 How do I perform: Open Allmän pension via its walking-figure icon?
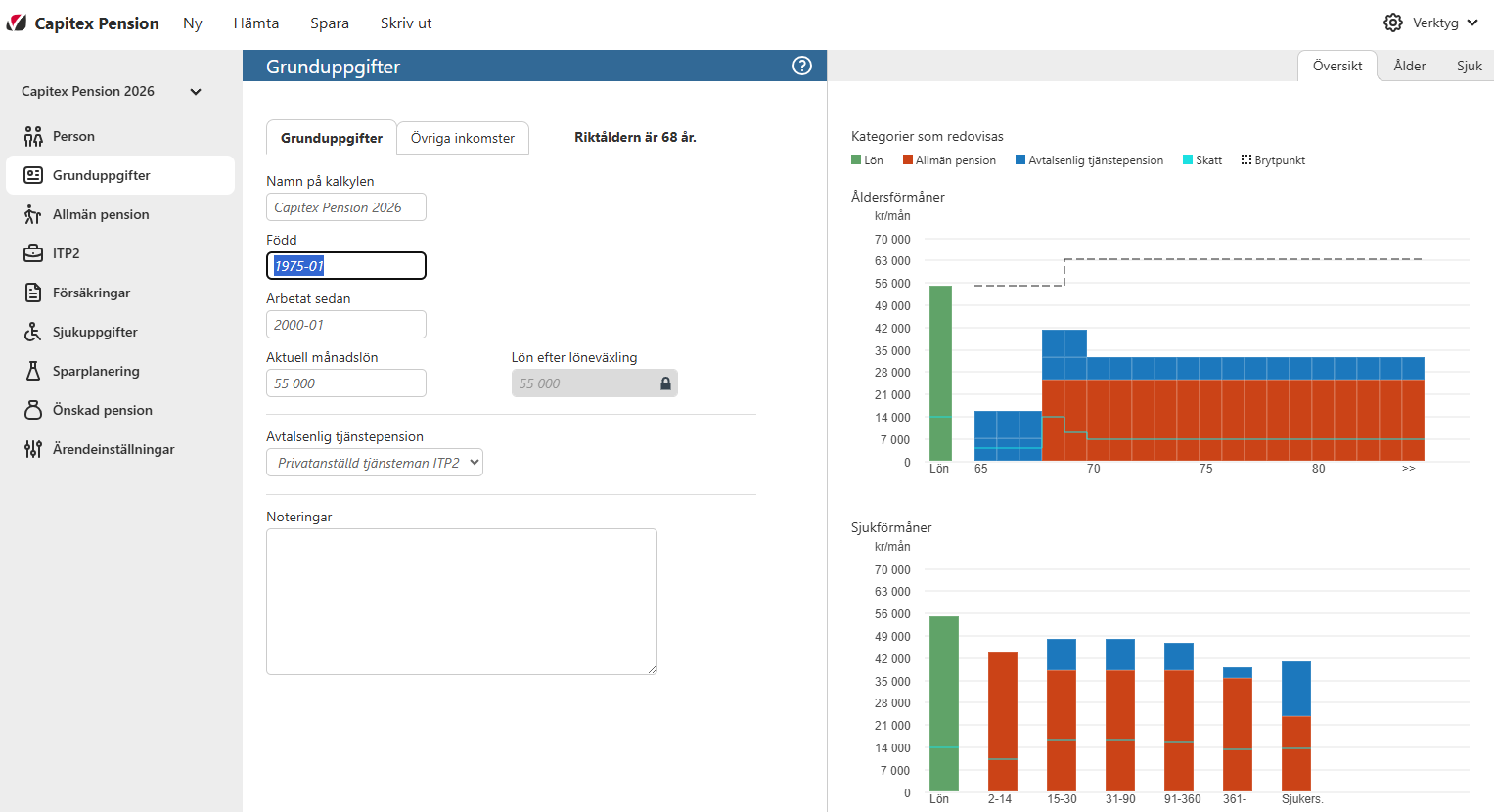click(33, 214)
